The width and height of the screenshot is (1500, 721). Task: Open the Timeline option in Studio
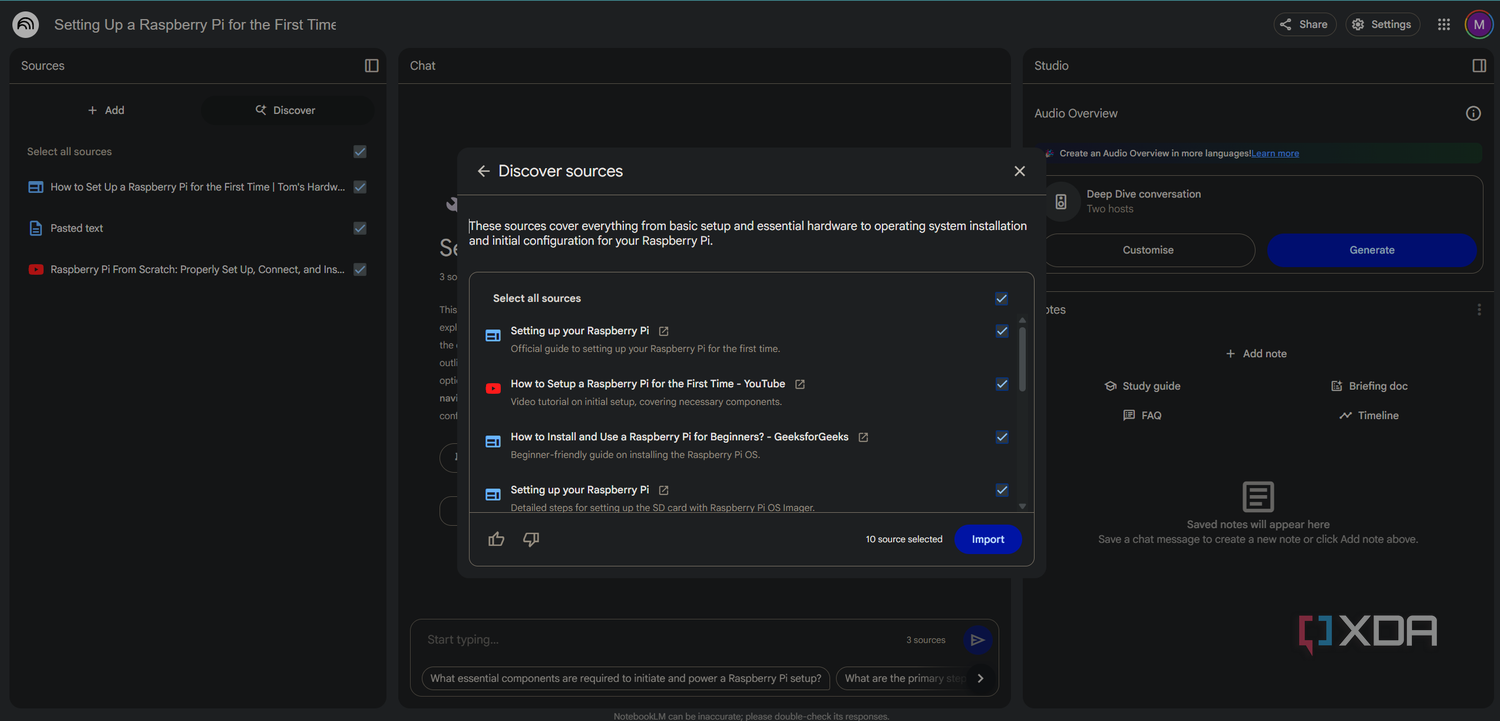tap(1369, 415)
